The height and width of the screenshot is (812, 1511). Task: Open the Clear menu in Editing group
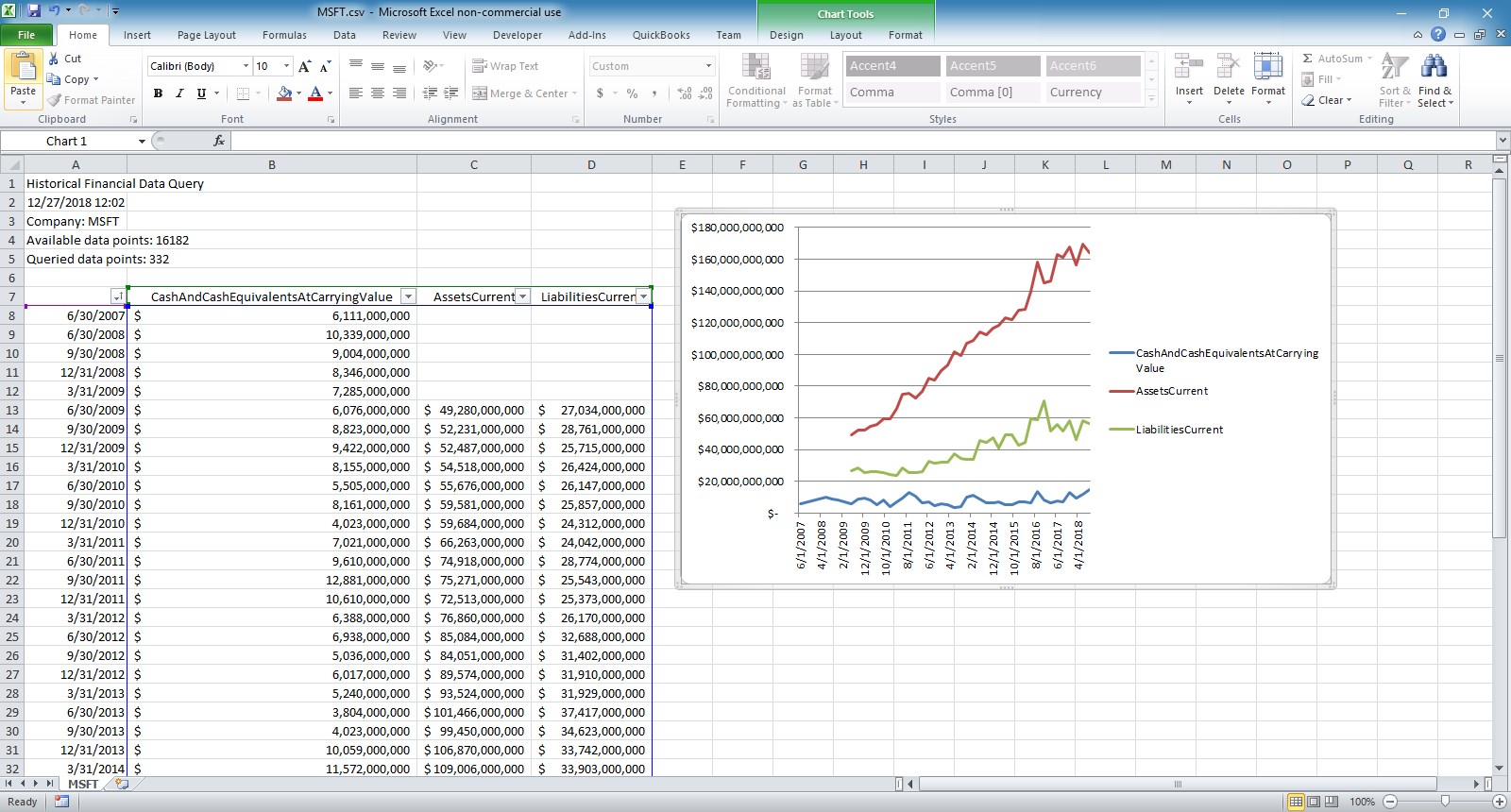[x=1327, y=100]
